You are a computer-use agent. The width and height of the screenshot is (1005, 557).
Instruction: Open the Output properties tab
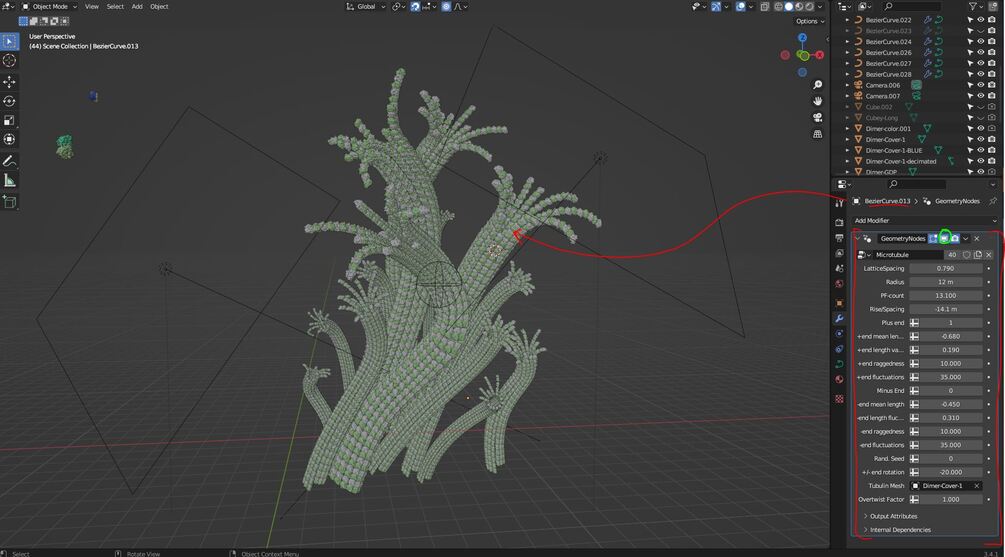click(x=839, y=238)
